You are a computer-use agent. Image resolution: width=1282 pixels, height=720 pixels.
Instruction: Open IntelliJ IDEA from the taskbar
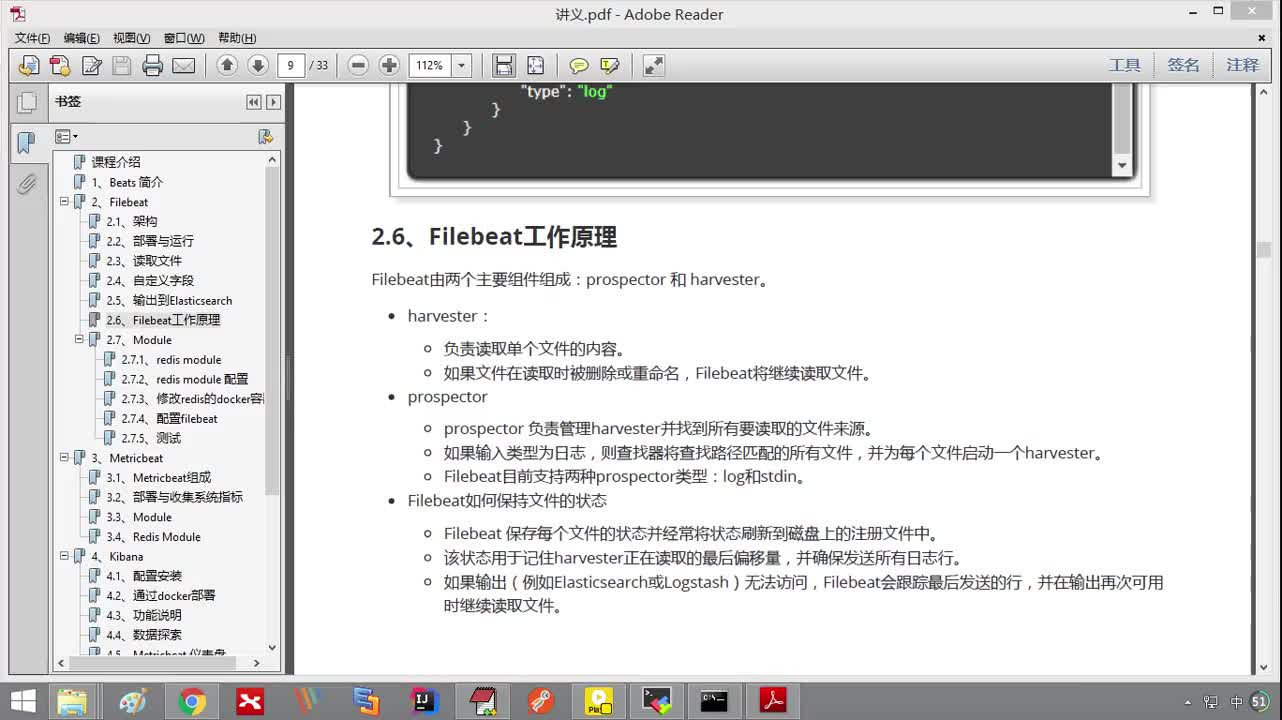coord(424,702)
